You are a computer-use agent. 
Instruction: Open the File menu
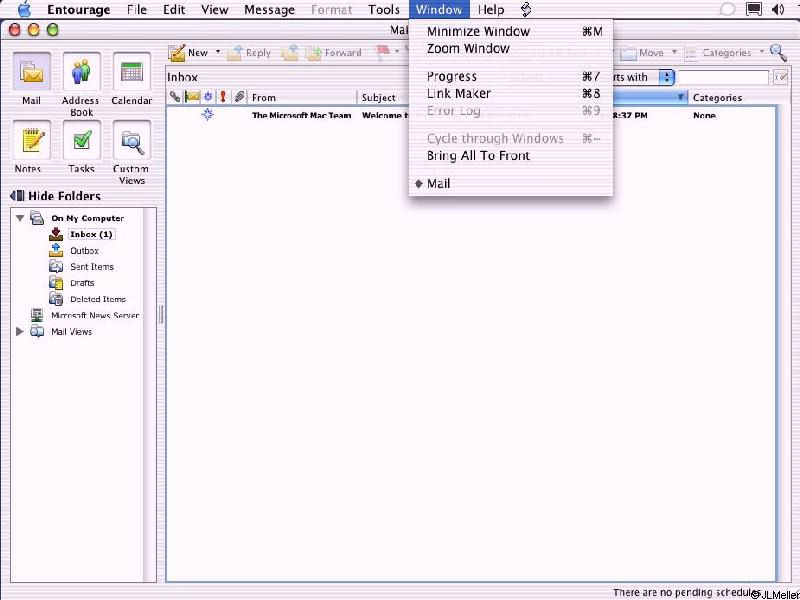(137, 9)
